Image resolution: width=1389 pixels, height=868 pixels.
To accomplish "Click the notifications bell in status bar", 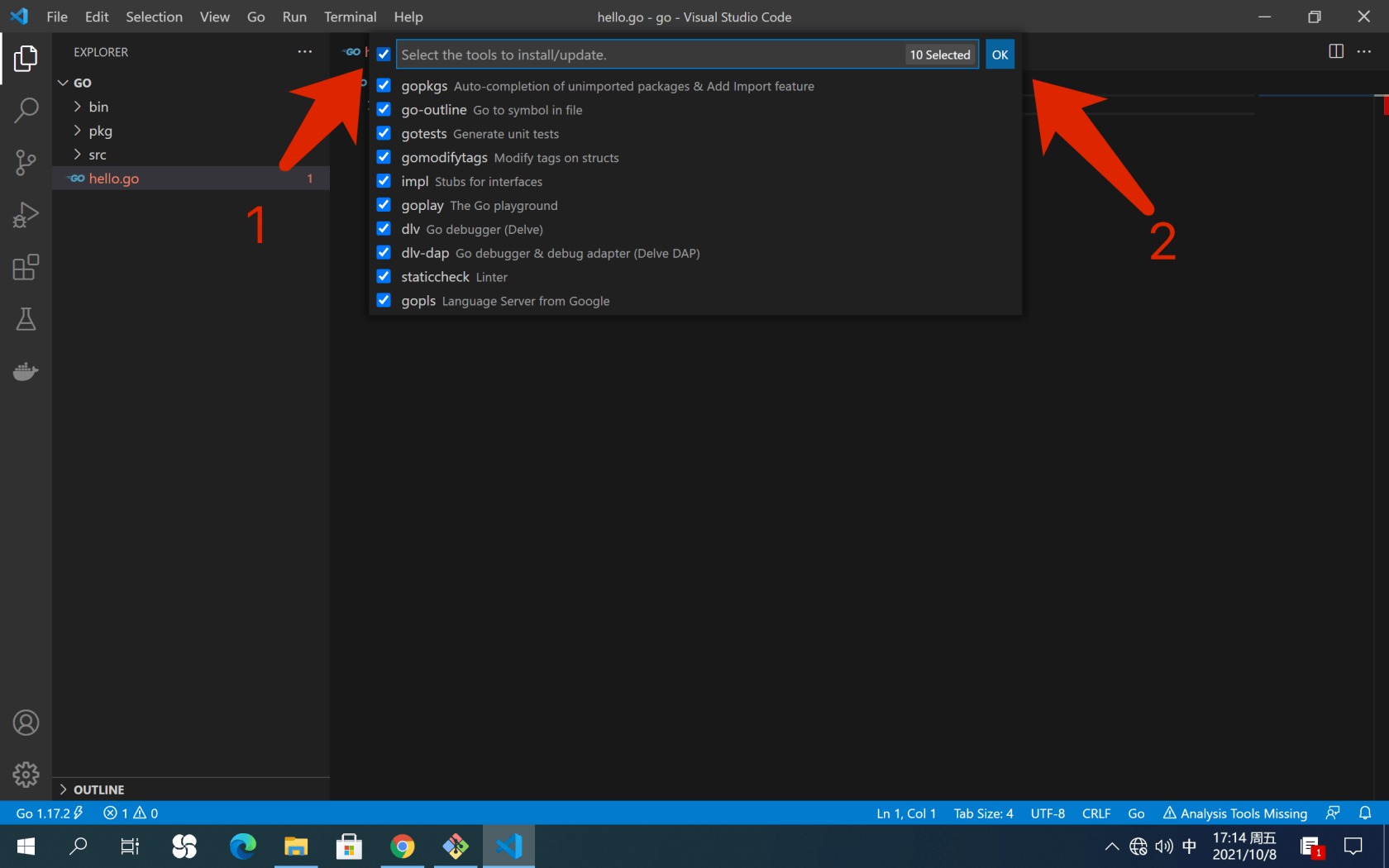I will click(1365, 813).
